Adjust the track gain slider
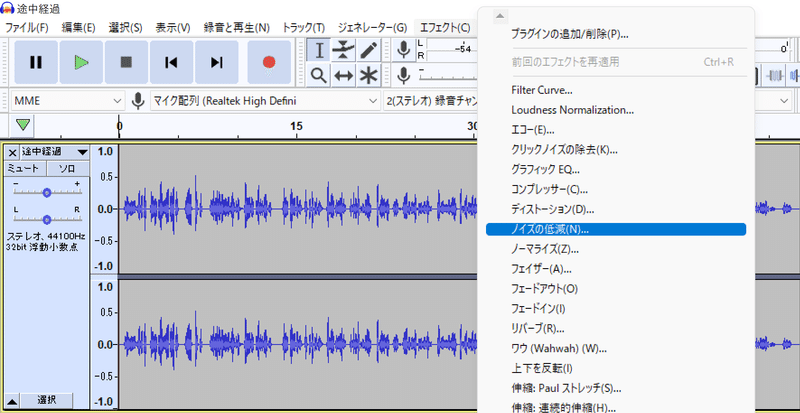This screenshot has height=413, width=800. [x=47, y=192]
